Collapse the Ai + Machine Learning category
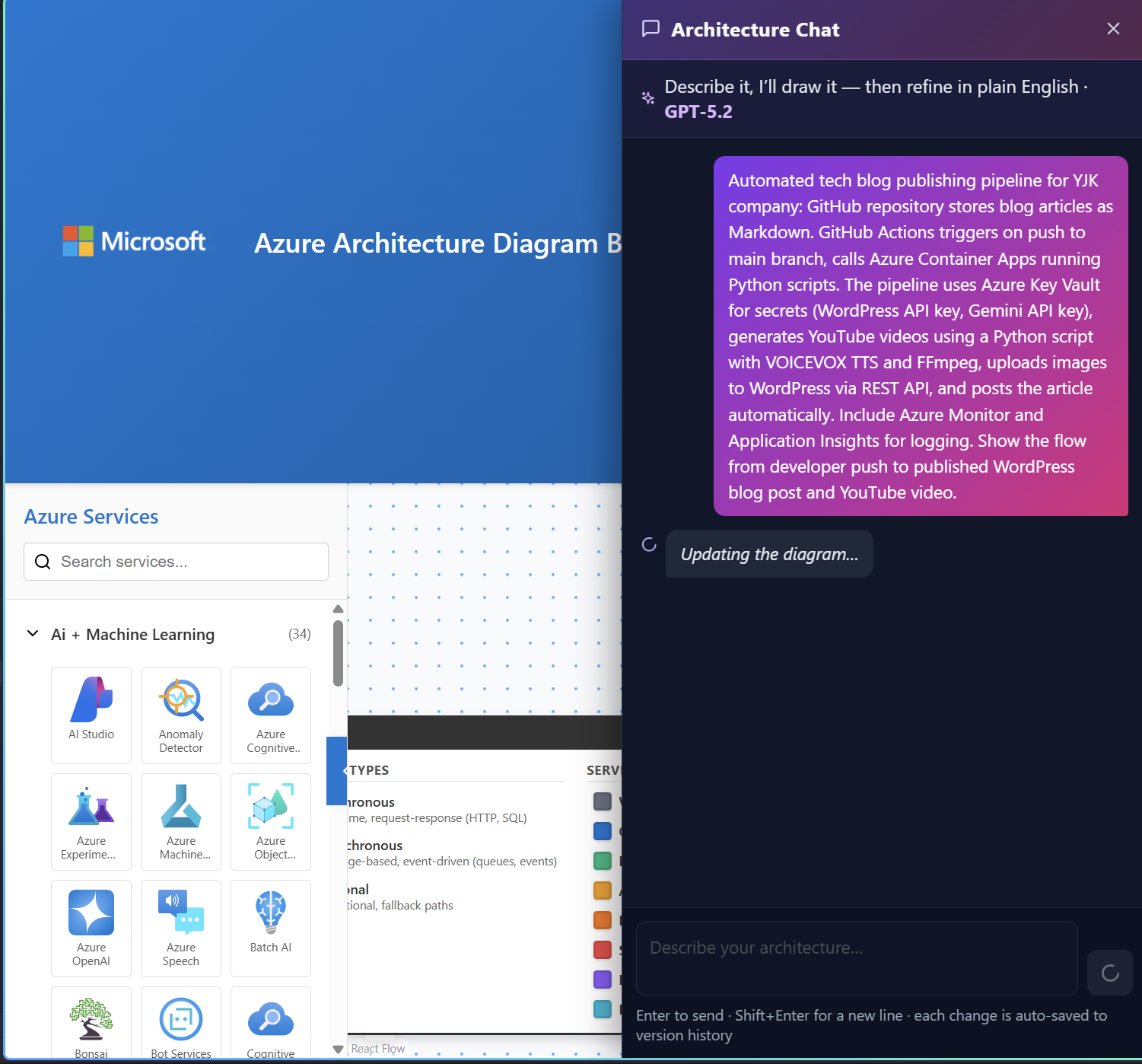This screenshot has width=1142, height=1064. click(33, 634)
